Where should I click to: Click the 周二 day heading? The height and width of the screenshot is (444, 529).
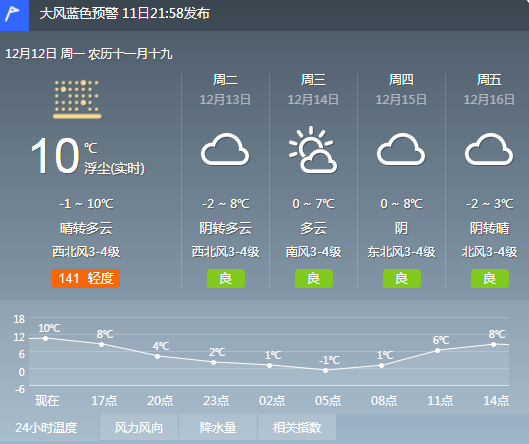225,80
